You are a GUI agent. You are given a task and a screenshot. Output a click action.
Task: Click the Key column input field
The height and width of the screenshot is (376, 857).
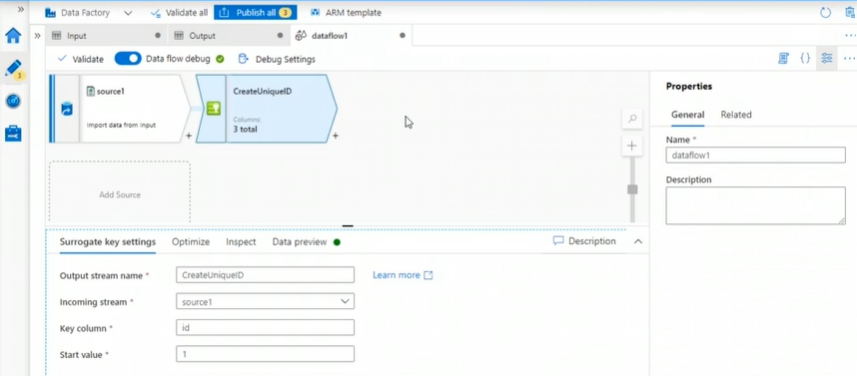tap(265, 327)
